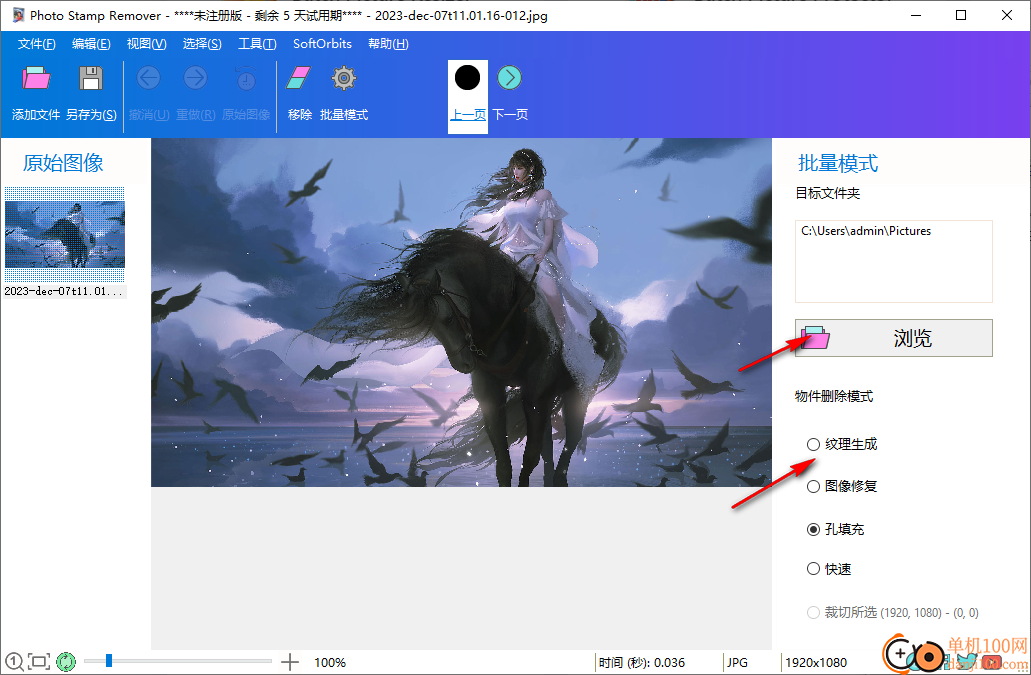Select the 2023-dec-07t11.01 thumbnail
Image resolution: width=1031 pixels, height=675 pixels.
64,235
